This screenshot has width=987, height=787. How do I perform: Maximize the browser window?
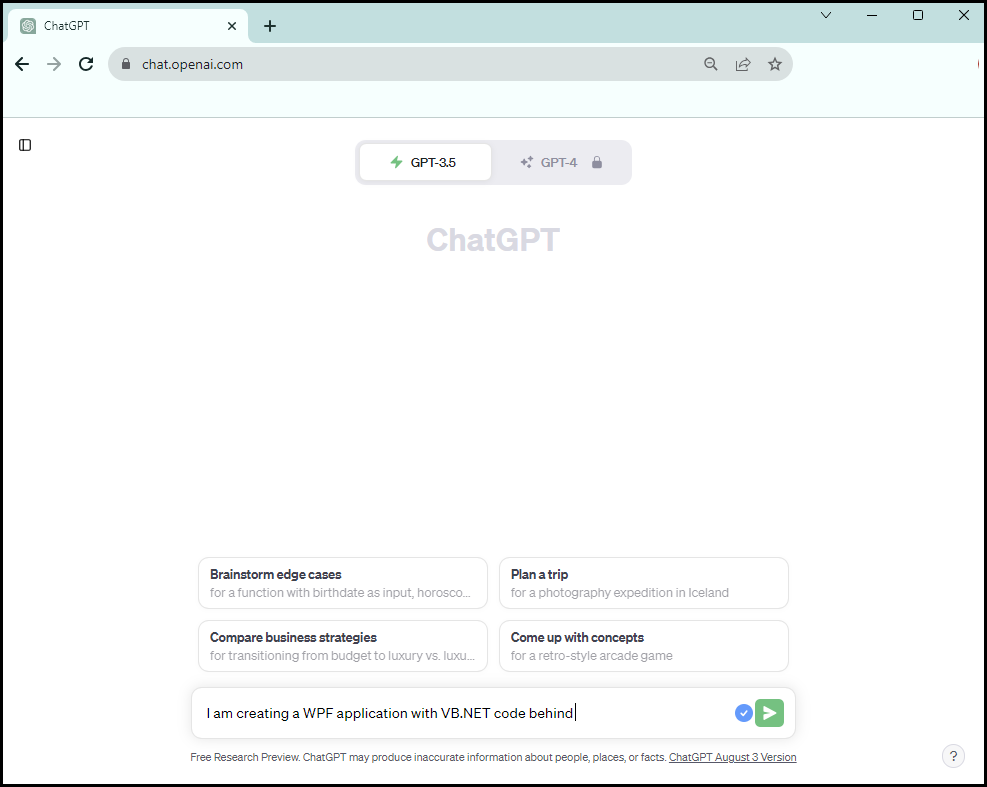pyautogui.click(x=918, y=15)
